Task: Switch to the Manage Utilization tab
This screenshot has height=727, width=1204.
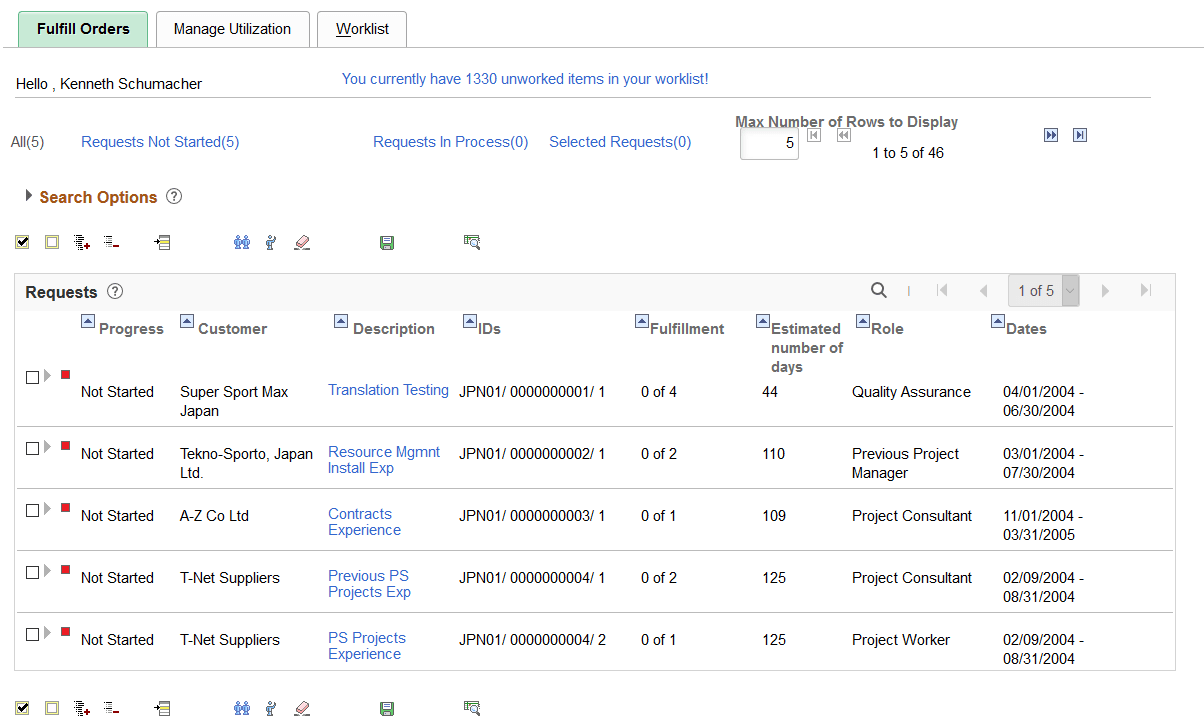Action: [232, 29]
